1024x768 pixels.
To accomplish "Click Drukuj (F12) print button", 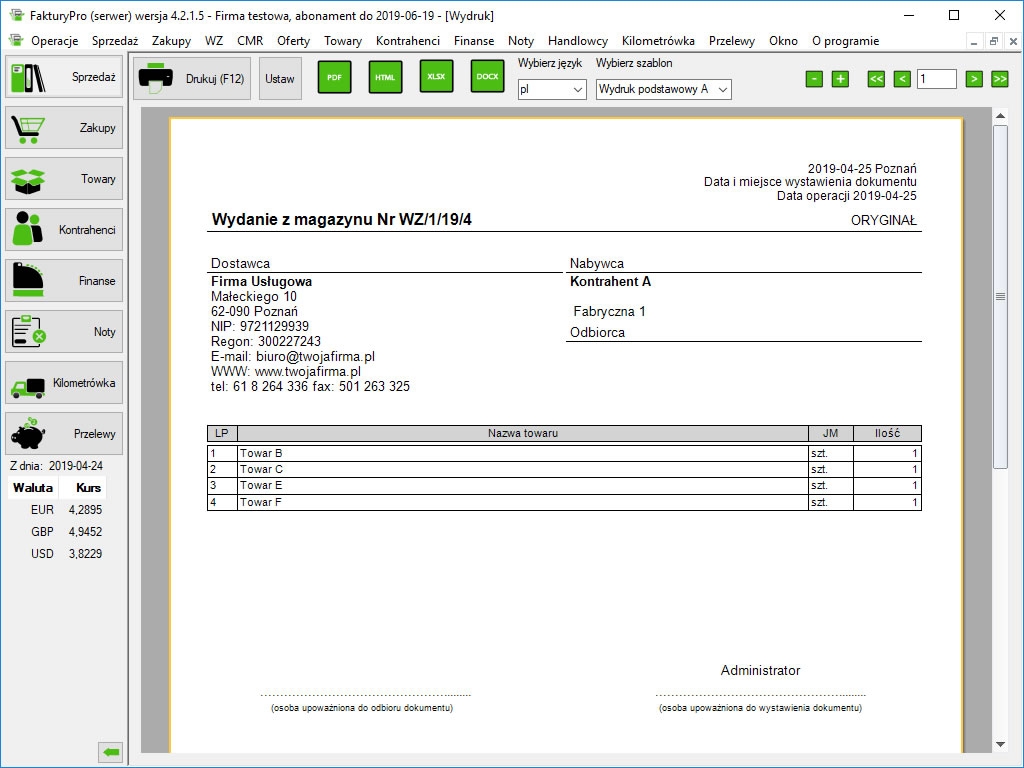I will pos(193,78).
